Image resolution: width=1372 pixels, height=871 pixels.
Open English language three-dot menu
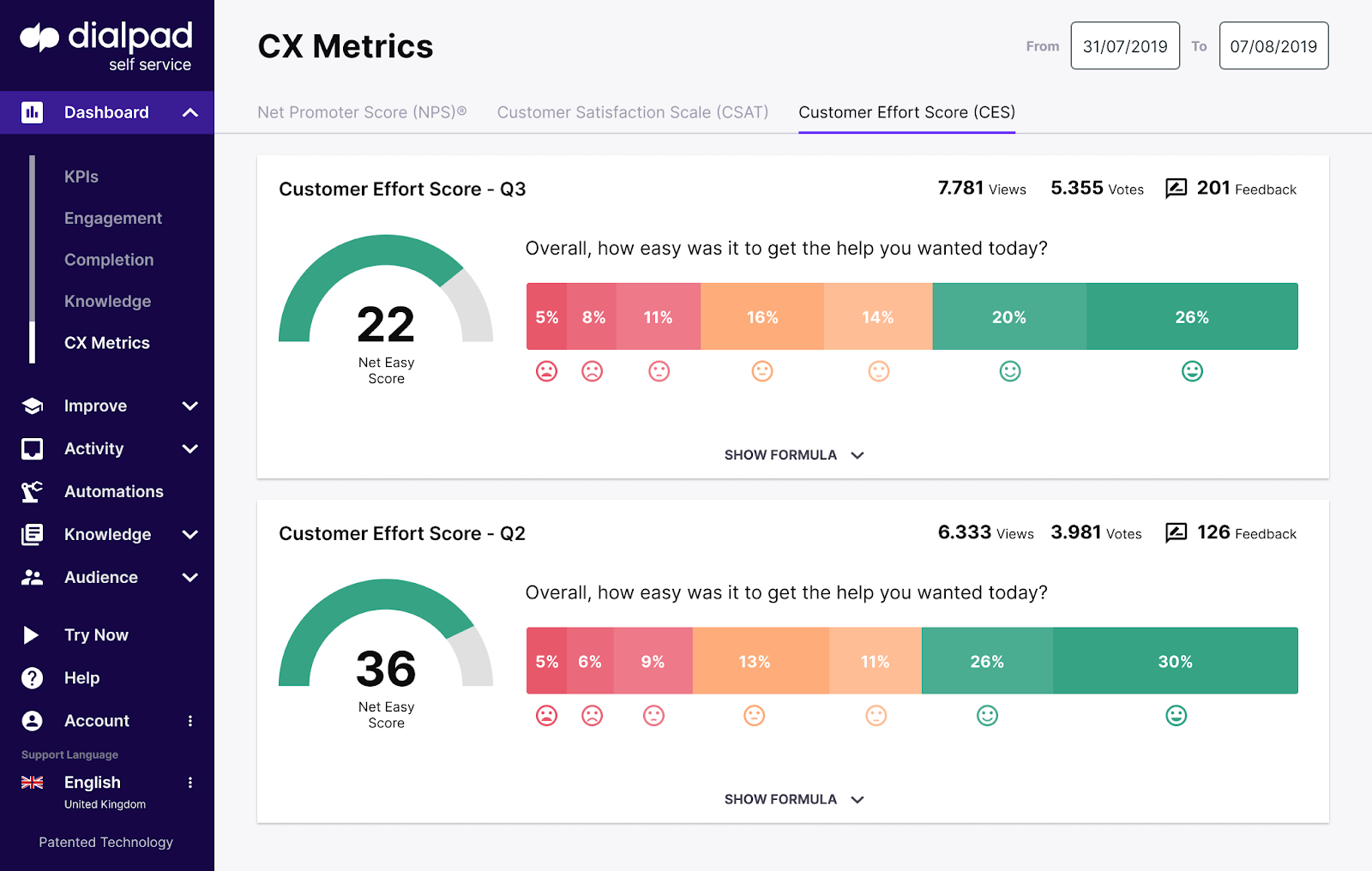click(x=190, y=783)
